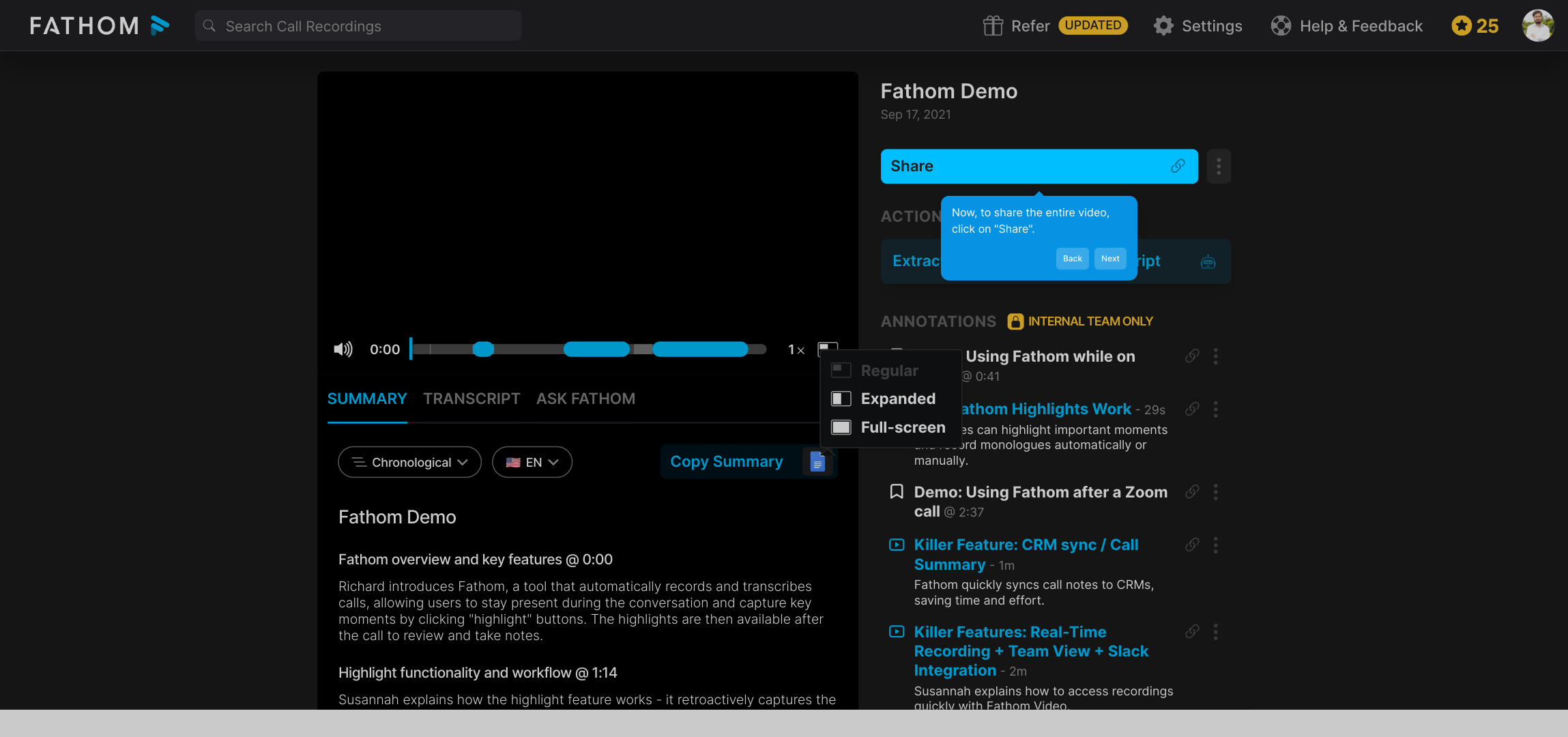Click the INTERNAL TEAM ONLY lock icon
This screenshot has height=737, width=1568.
pyautogui.click(x=1015, y=321)
